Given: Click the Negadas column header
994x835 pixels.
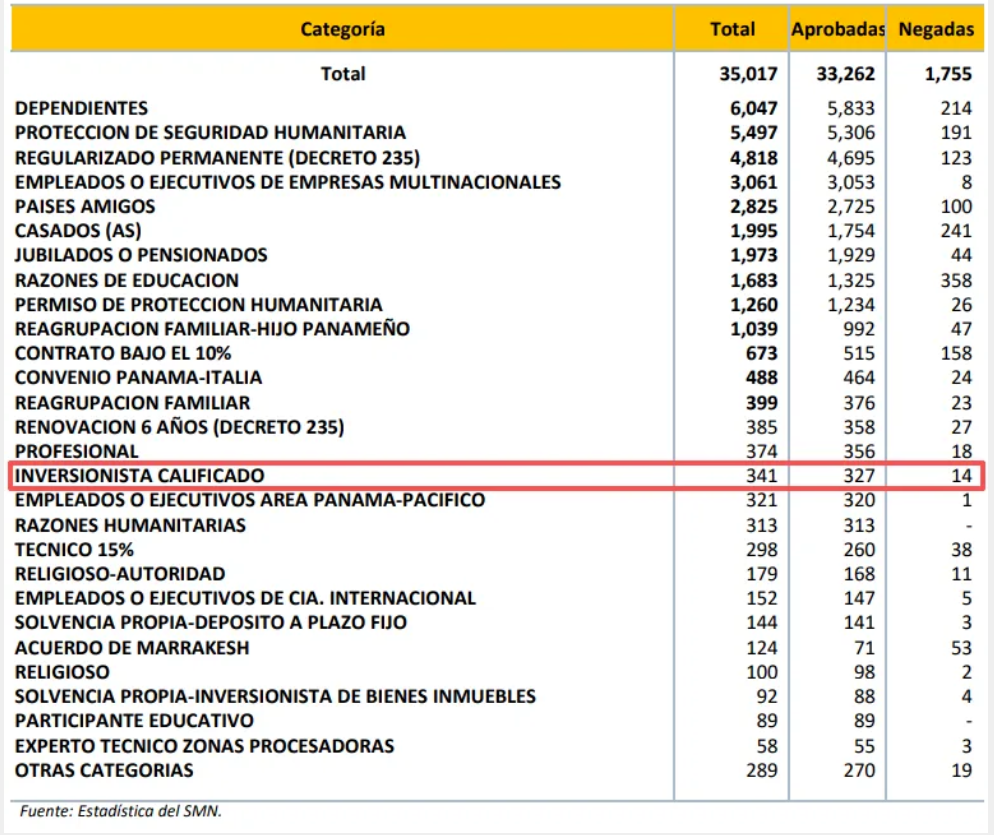Looking at the screenshot, I should coord(936,29).
